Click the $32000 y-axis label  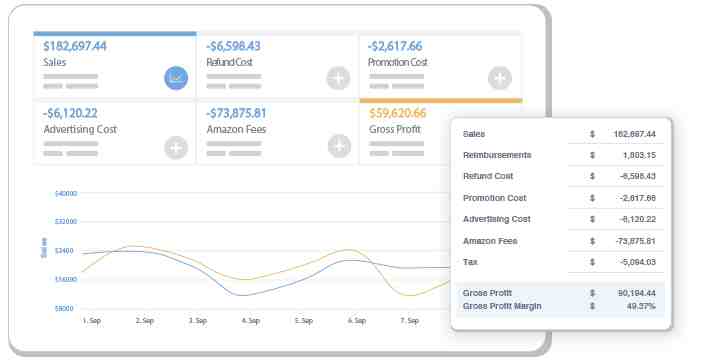click(x=66, y=222)
